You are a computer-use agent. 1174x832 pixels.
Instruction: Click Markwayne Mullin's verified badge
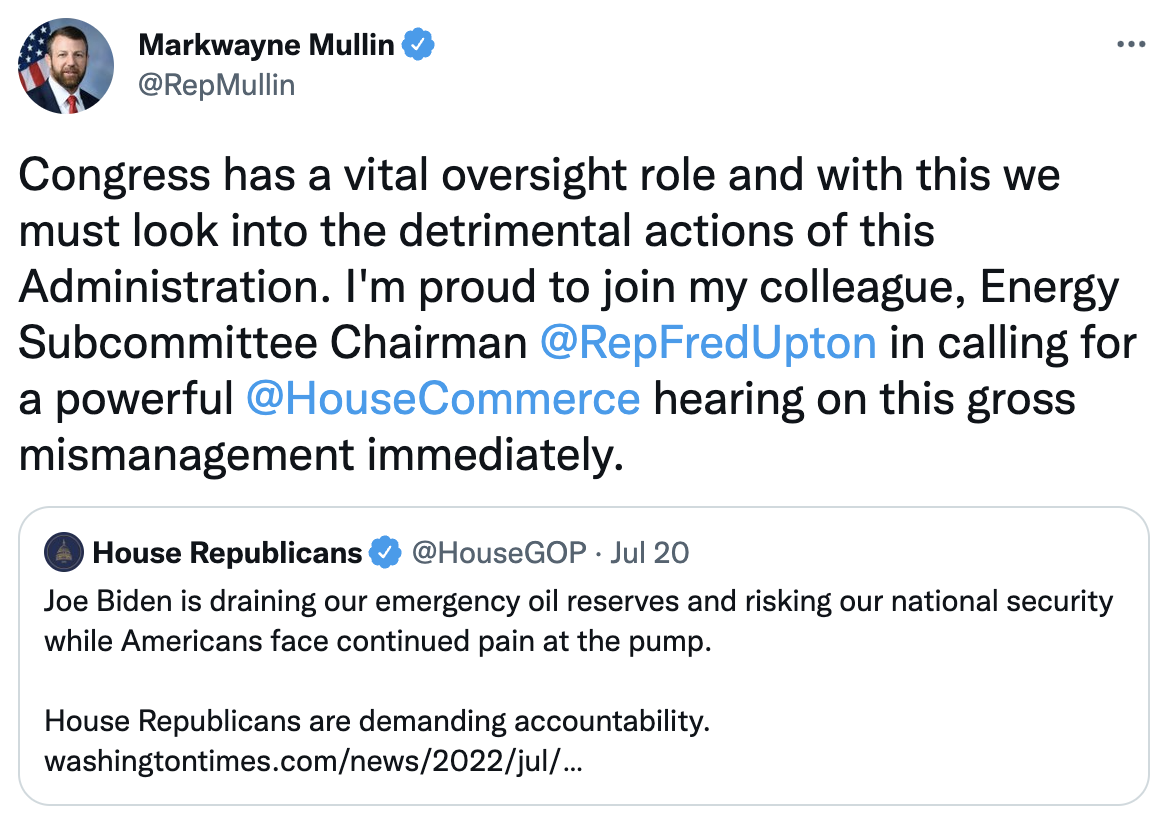point(417,45)
